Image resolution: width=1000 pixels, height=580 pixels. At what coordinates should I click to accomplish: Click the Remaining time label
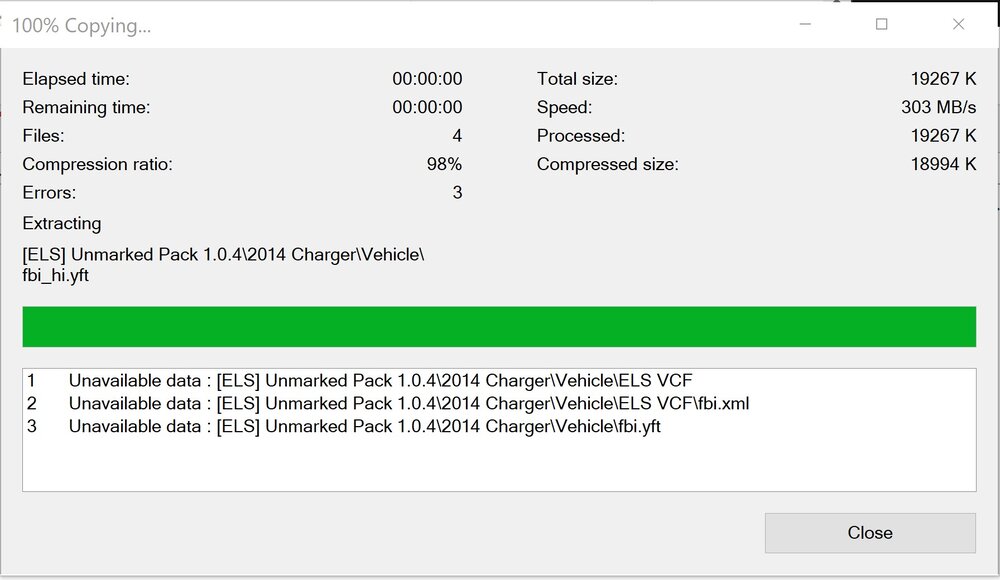[86, 107]
